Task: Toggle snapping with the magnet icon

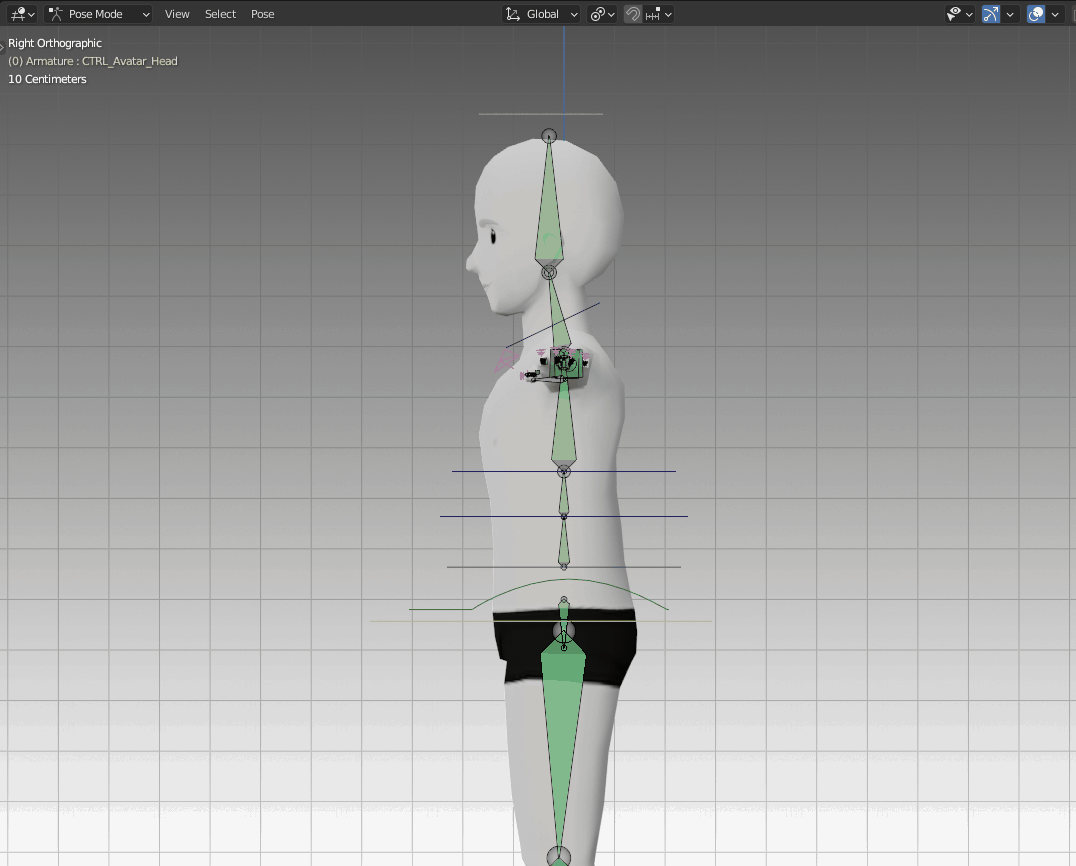Action: click(x=633, y=14)
